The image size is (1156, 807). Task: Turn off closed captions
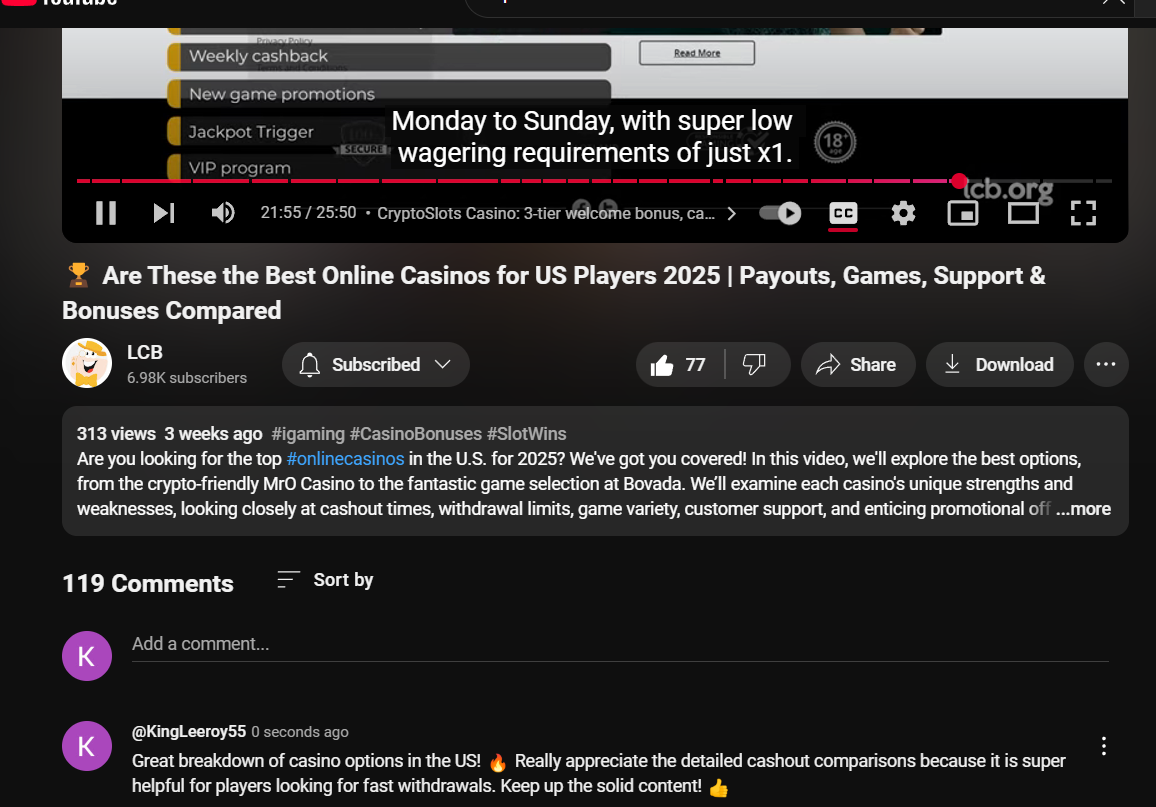[x=843, y=213]
